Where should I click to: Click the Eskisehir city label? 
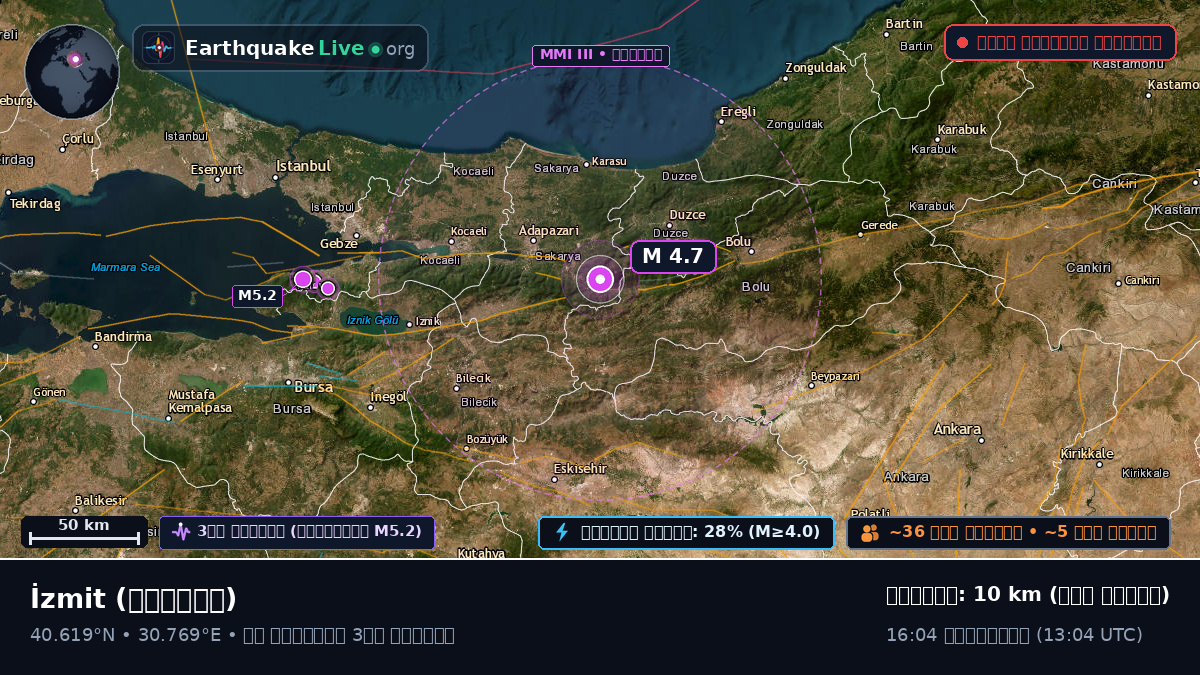(x=580, y=468)
